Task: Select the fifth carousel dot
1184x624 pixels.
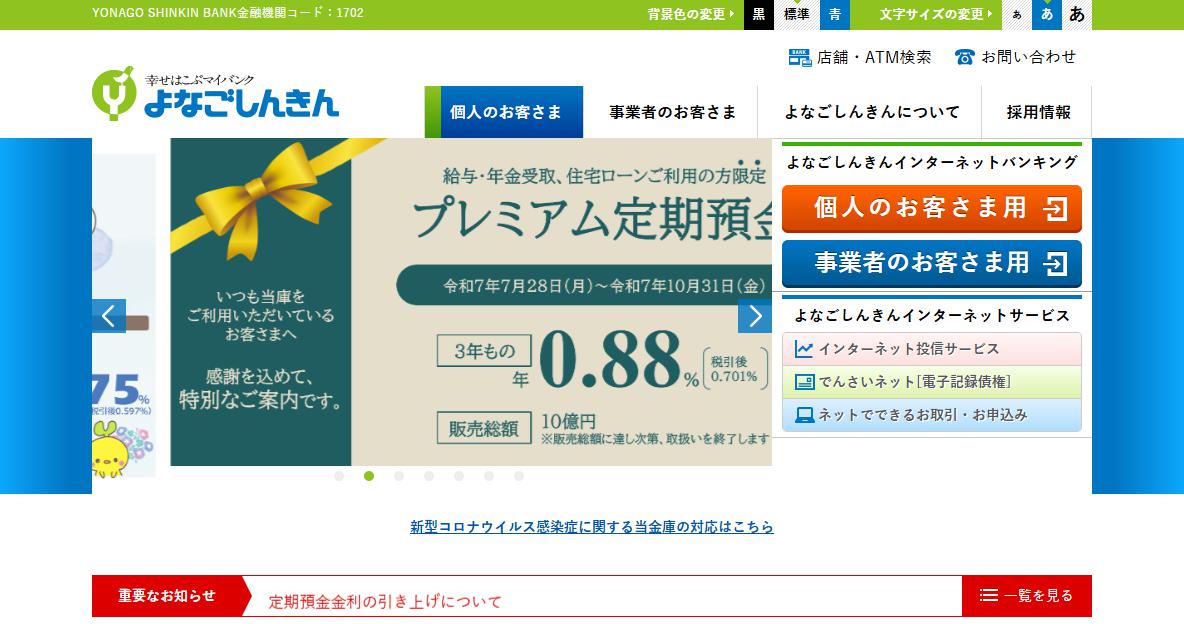Action: (x=459, y=476)
